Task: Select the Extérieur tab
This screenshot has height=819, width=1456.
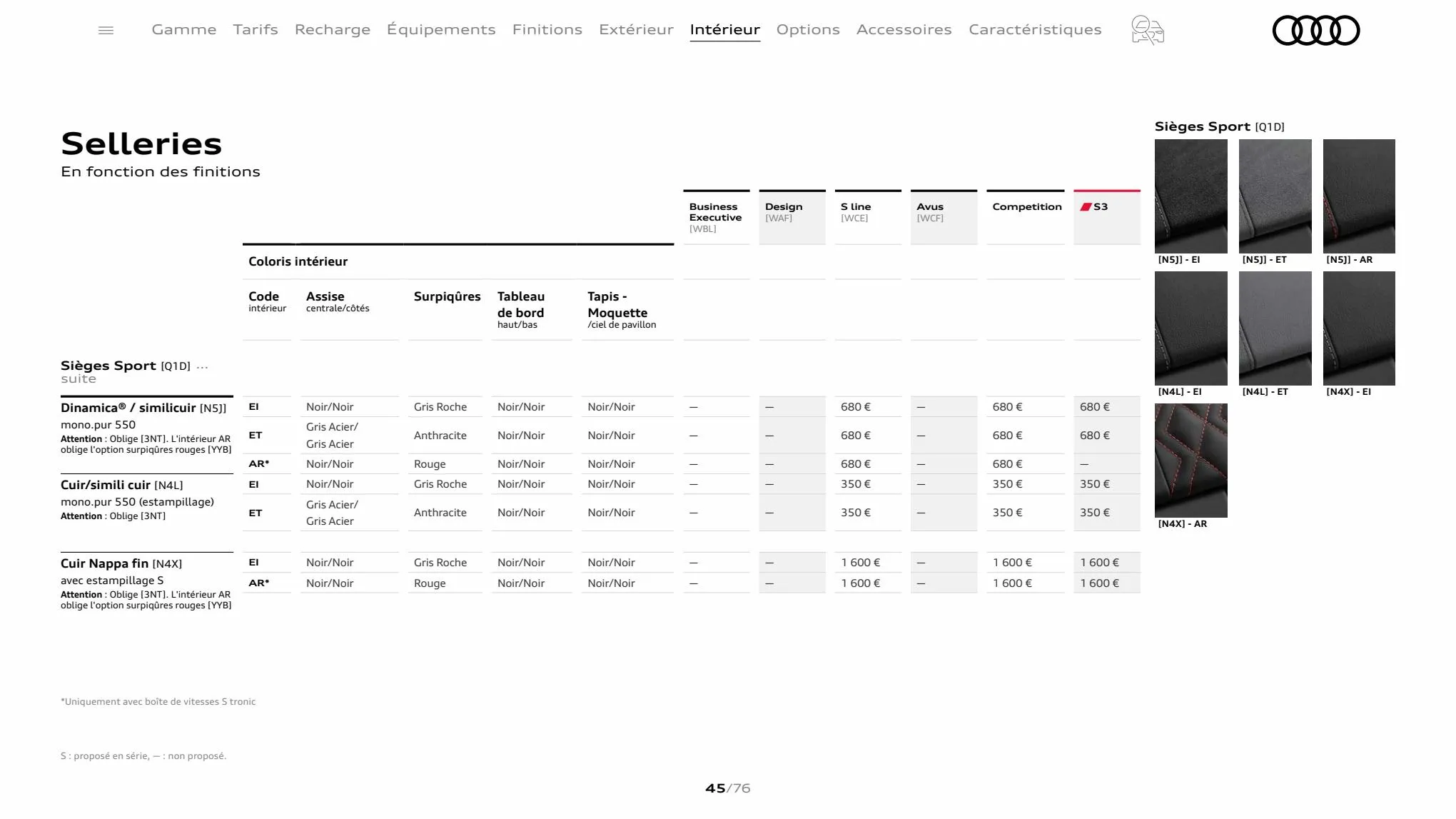Action: [x=636, y=29]
